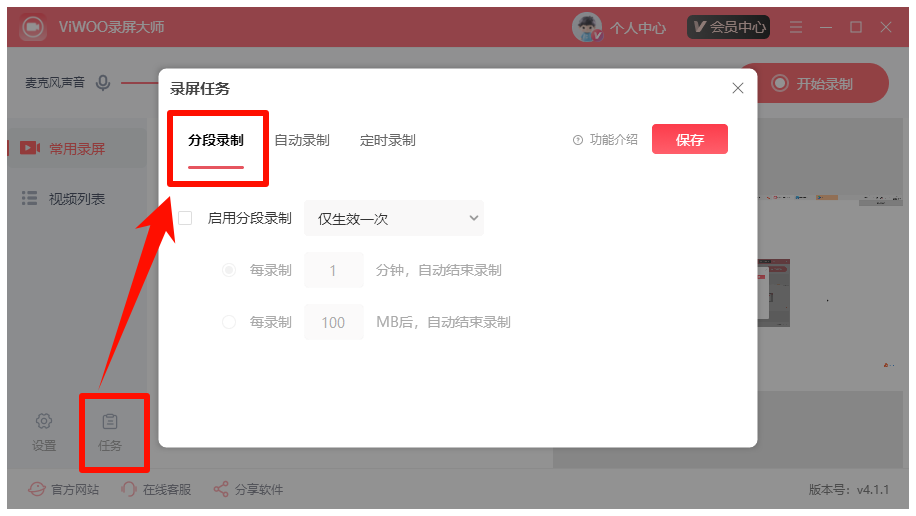Click the ViWOO recorder logo icon
This screenshot has height=516, width=916.
33,27
